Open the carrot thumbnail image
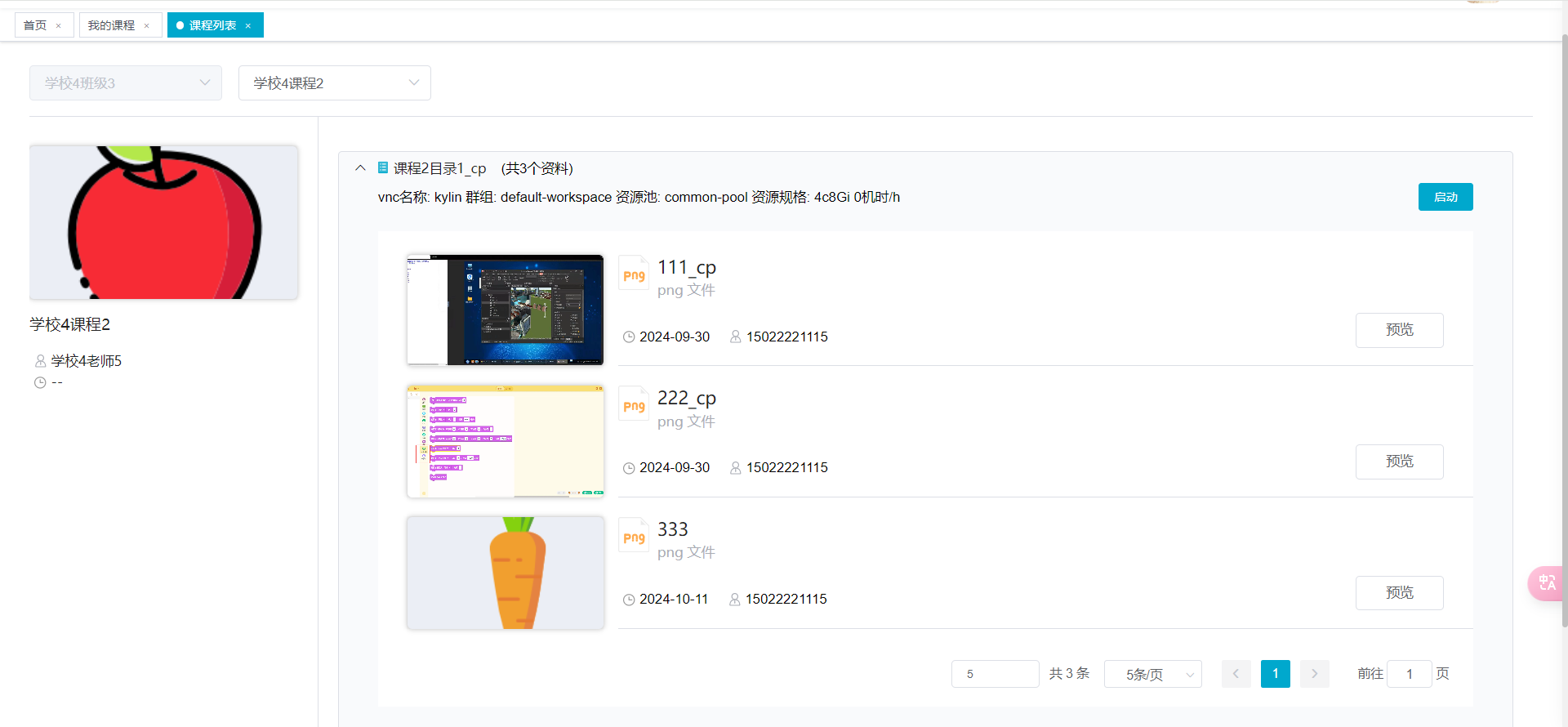This screenshot has width=1568, height=727. [x=506, y=573]
